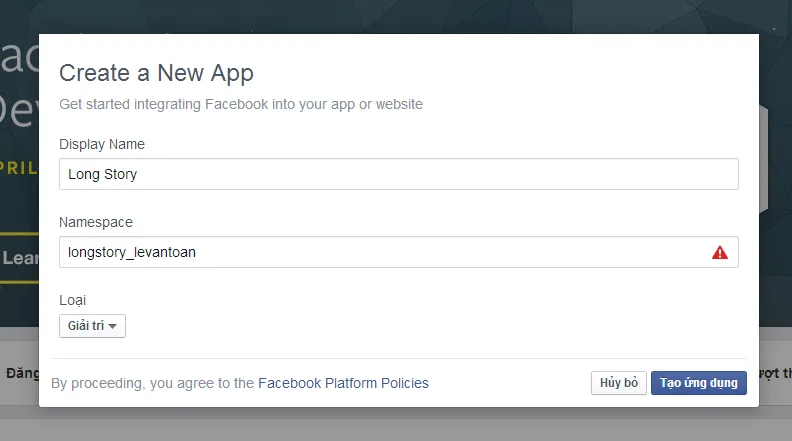Click the Namespace label

pyautogui.click(x=96, y=222)
